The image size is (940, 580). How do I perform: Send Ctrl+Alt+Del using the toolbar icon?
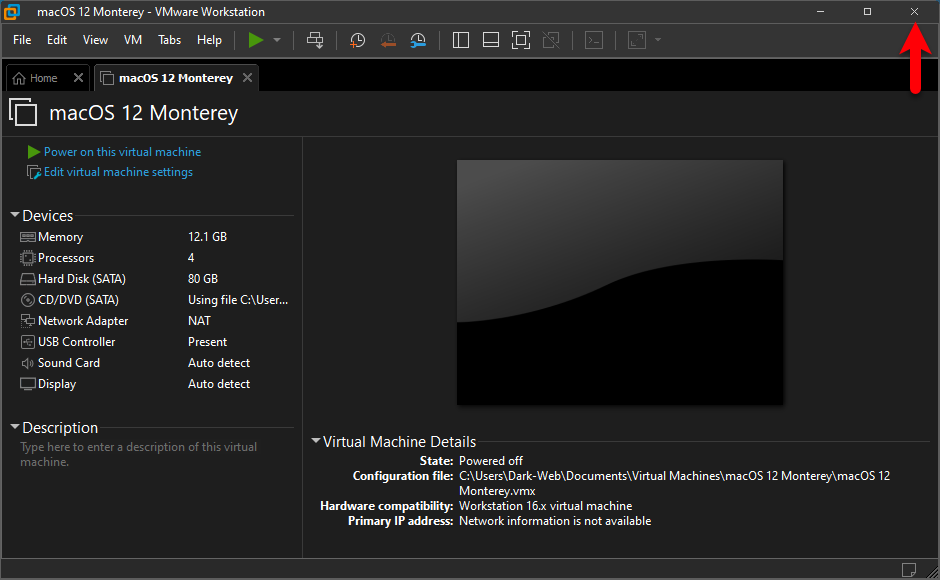[315, 40]
